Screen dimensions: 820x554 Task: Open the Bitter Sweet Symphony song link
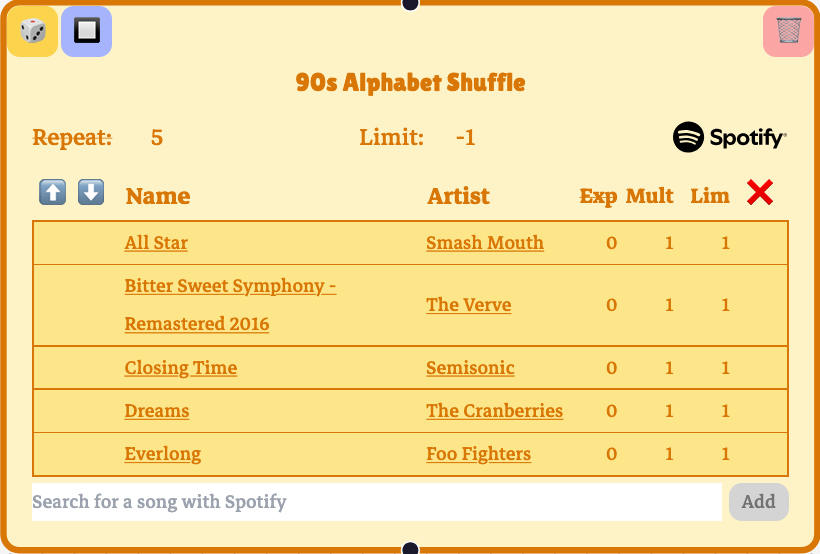230,287
